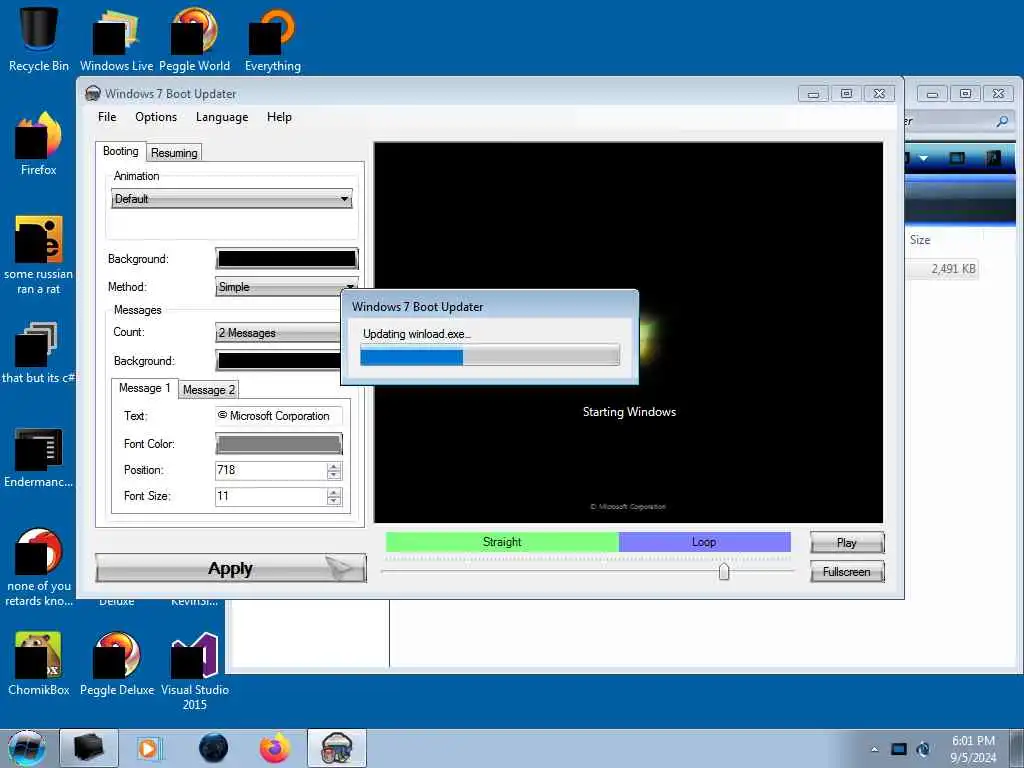Pick the Font Color swatch

pyautogui.click(x=279, y=443)
